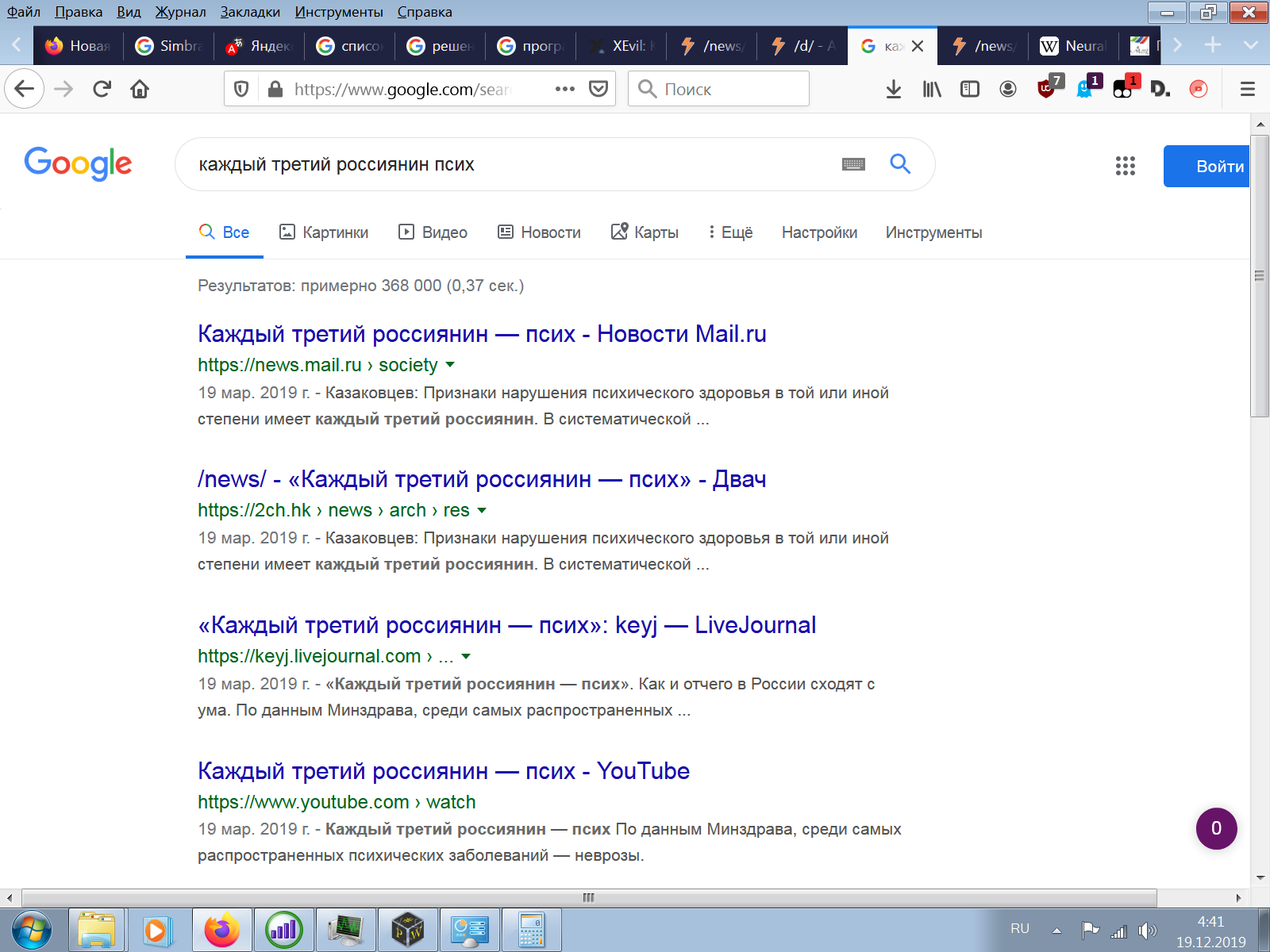Viewport: 1270px width, 952px height.
Task: Open the Downloads panel
Action: [x=894, y=89]
